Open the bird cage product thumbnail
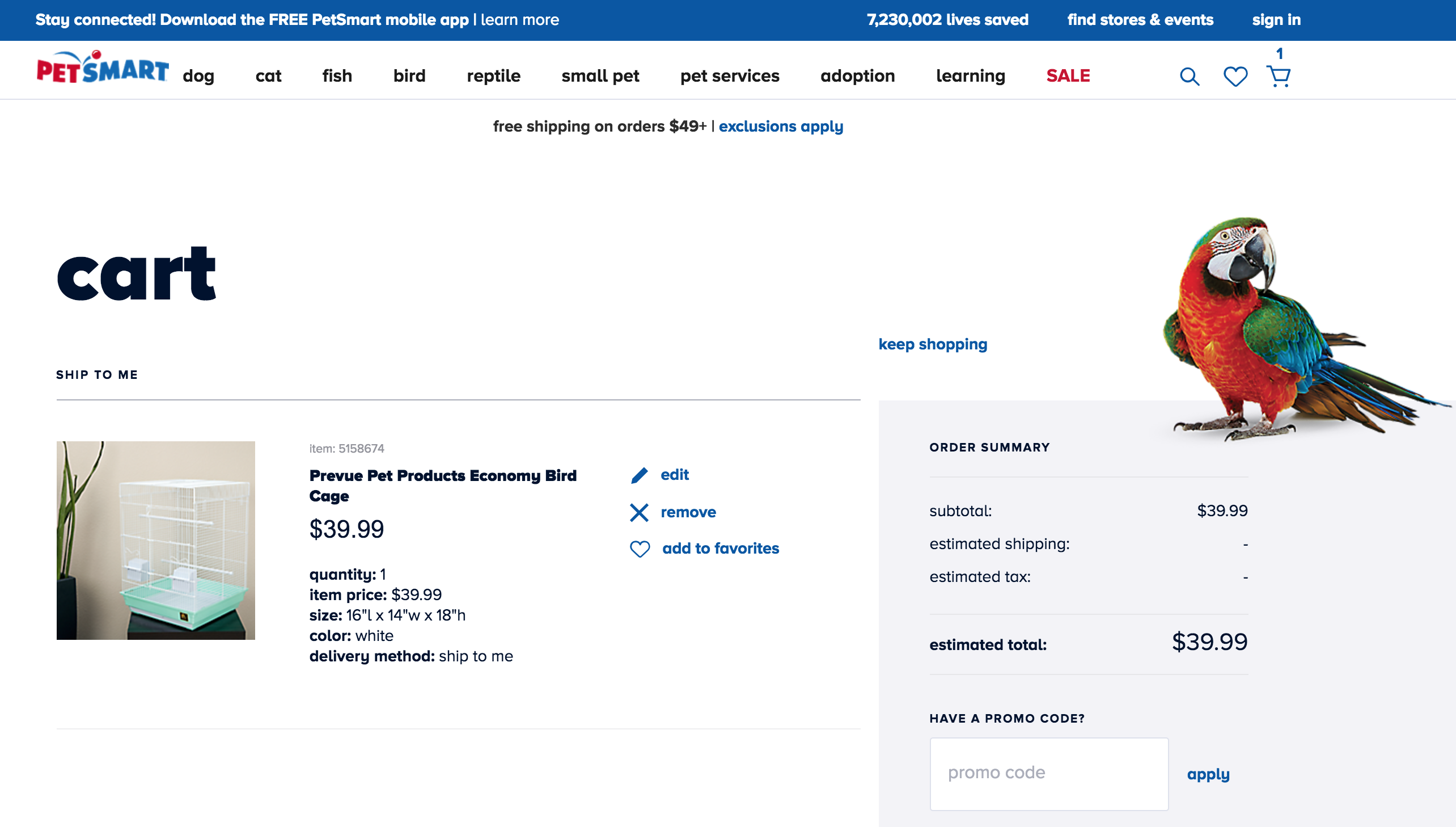The width and height of the screenshot is (1456, 827). (155, 540)
